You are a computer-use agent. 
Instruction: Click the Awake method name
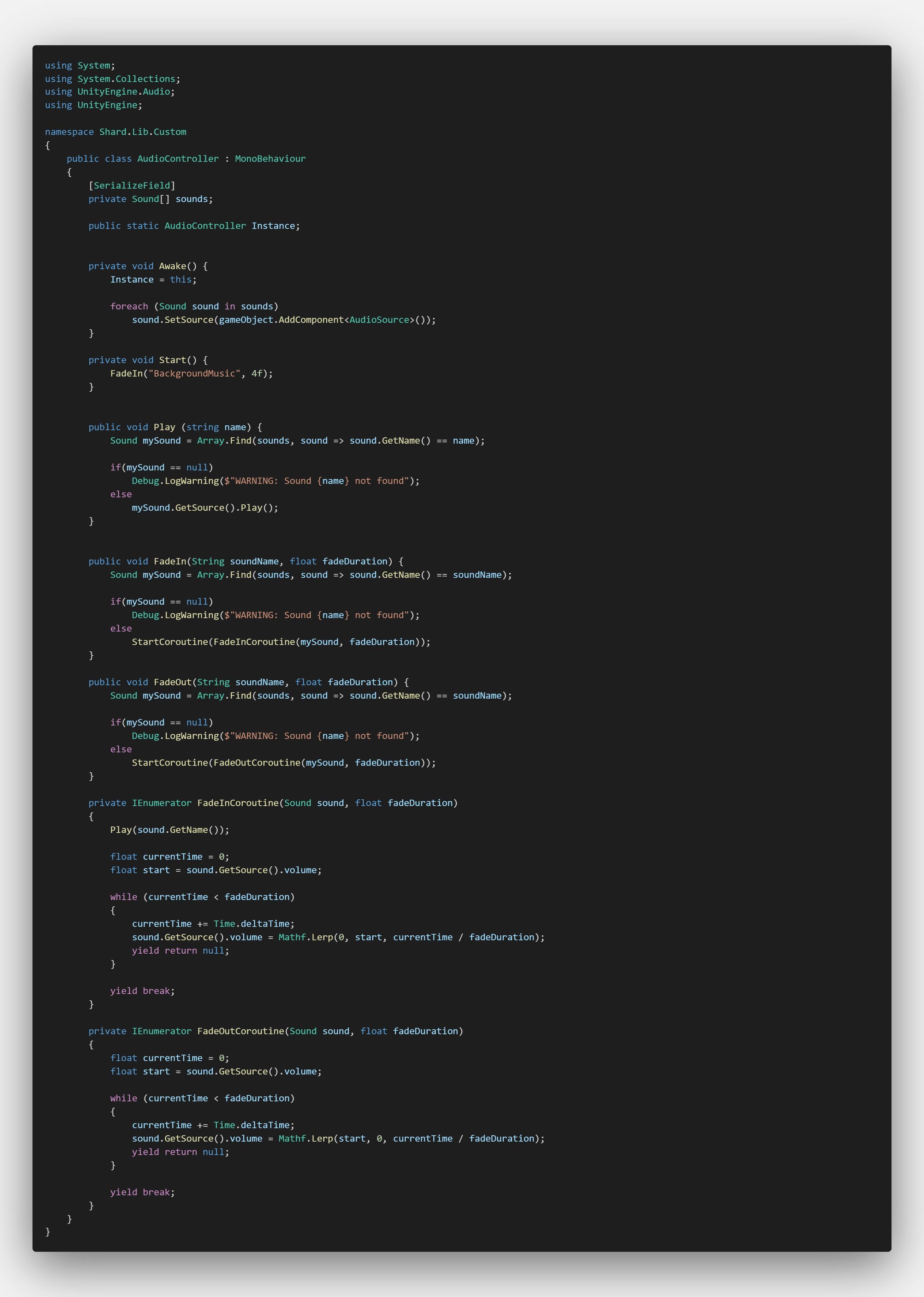pyautogui.click(x=172, y=266)
